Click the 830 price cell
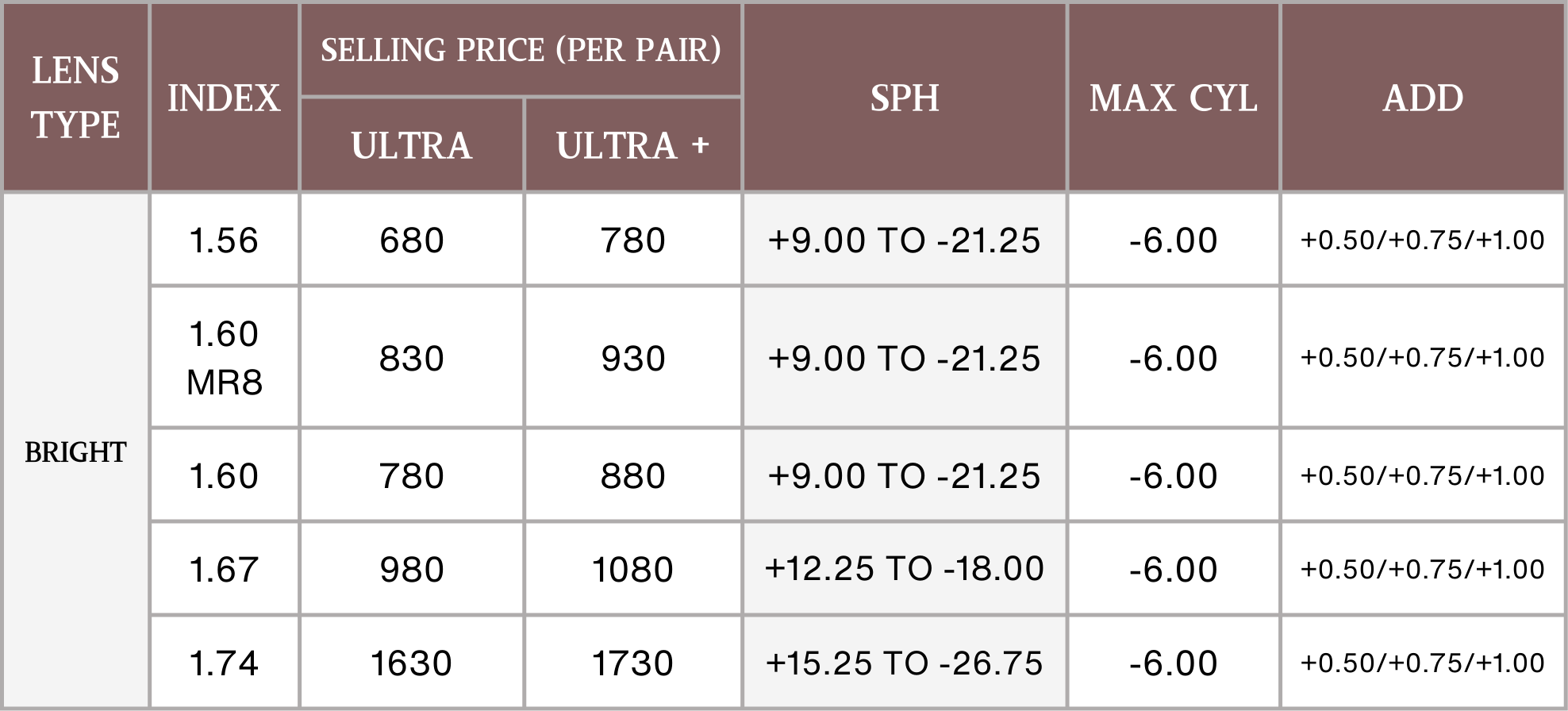This screenshot has width=1568, height=711. (x=411, y=357)
